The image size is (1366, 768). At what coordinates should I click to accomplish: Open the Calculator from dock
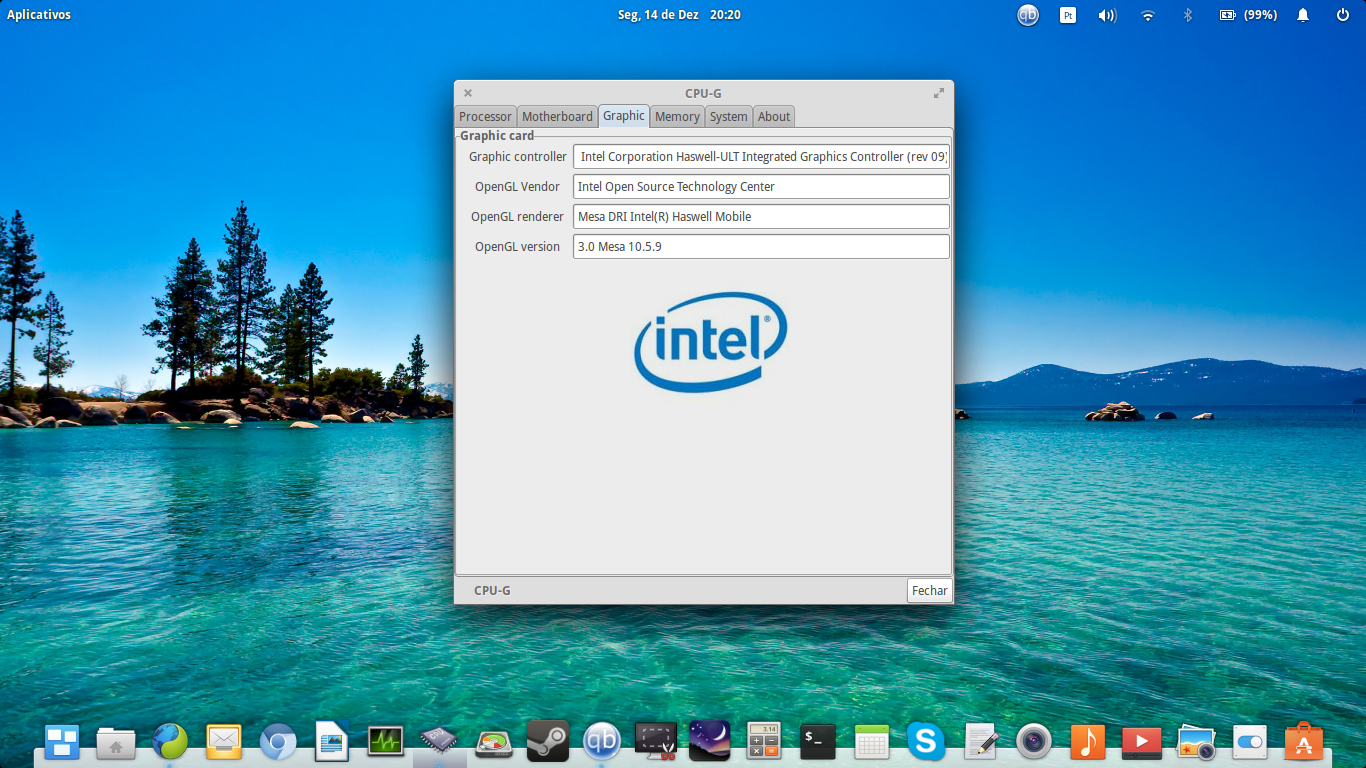pos(764,741)
